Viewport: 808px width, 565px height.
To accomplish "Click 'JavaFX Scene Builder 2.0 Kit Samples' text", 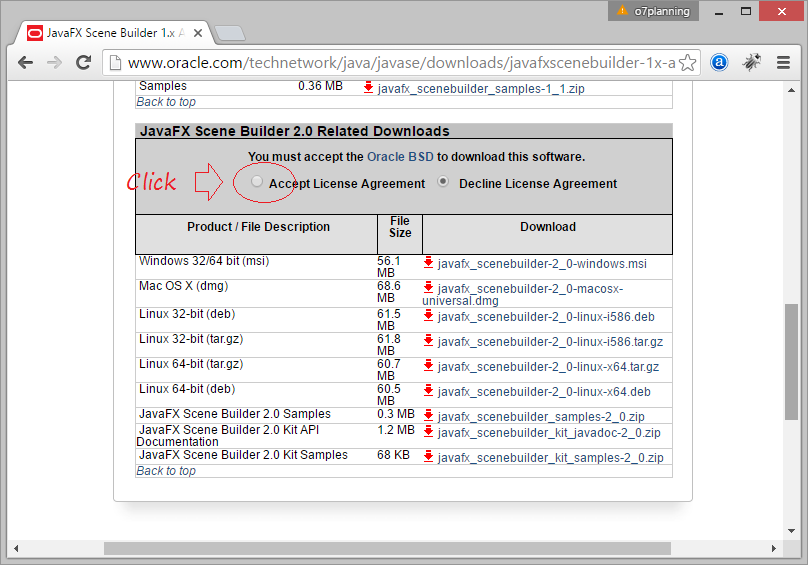I will [243, 455].
